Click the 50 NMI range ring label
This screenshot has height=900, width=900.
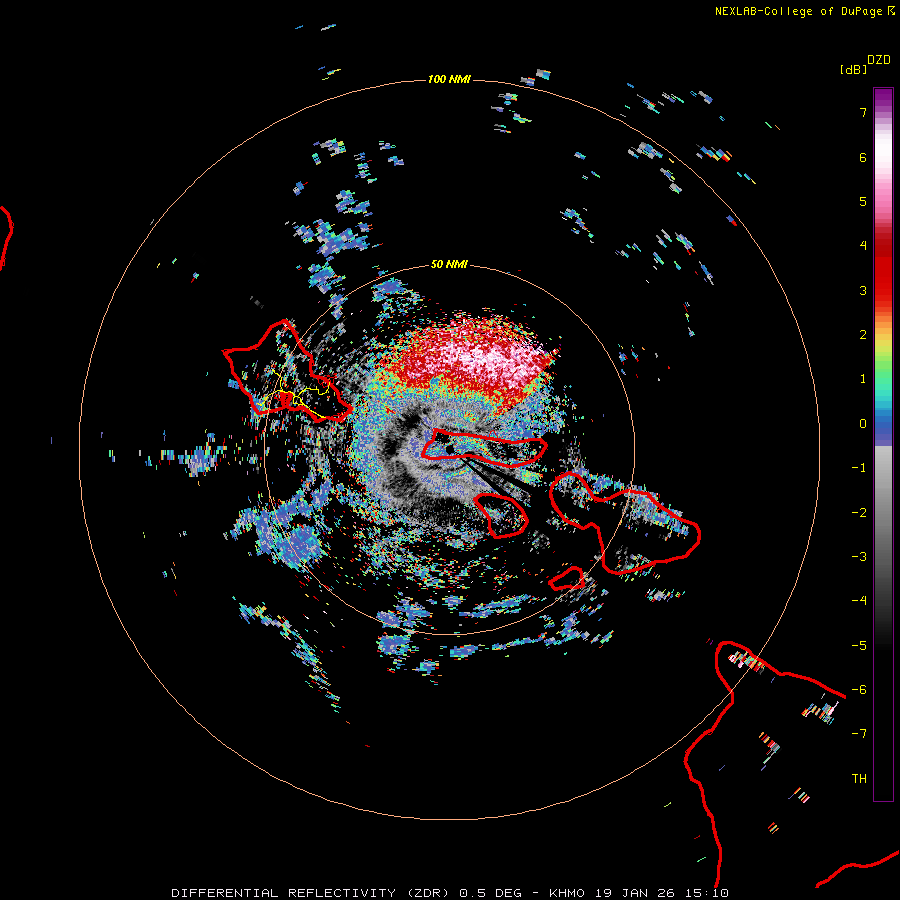click(x=449, y=264)
